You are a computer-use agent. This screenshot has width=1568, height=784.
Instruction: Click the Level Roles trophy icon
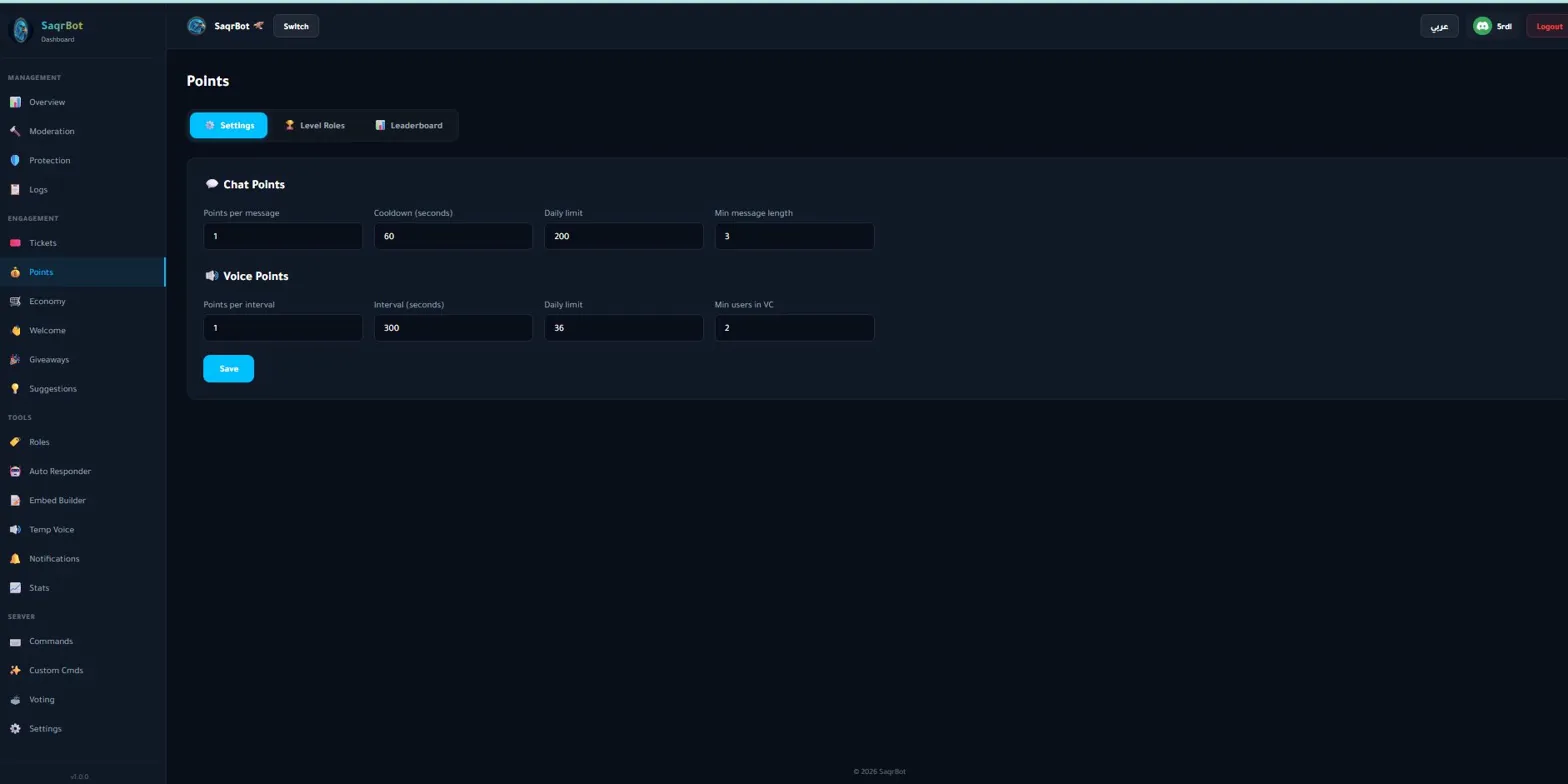point(290,125)
